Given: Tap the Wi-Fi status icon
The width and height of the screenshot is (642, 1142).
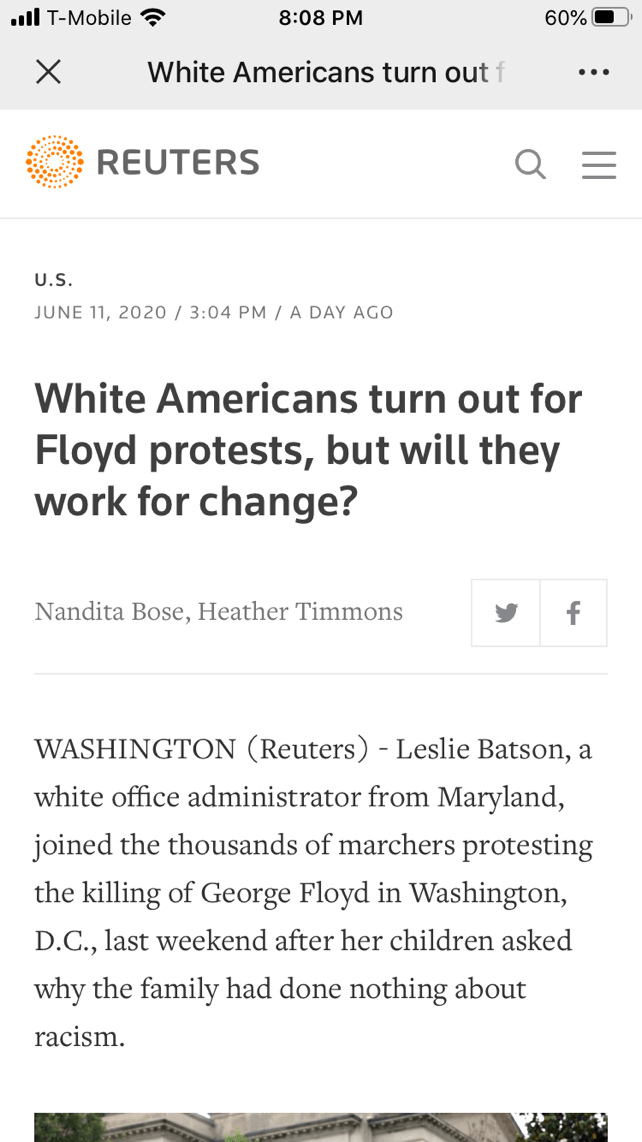Looking at the screenshot, I should 153,17.
